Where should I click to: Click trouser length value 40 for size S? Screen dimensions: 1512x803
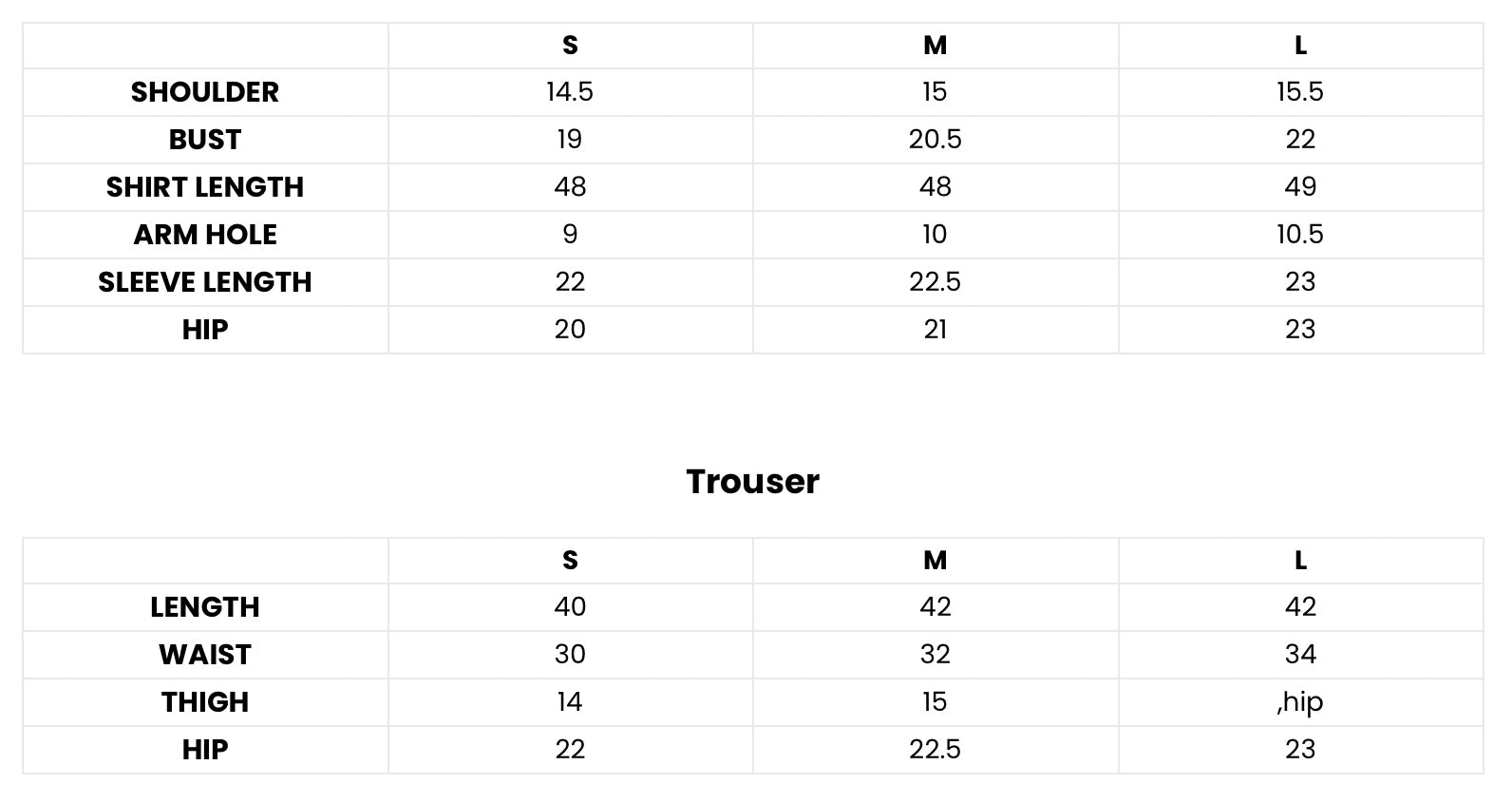(x=570, y=607)
